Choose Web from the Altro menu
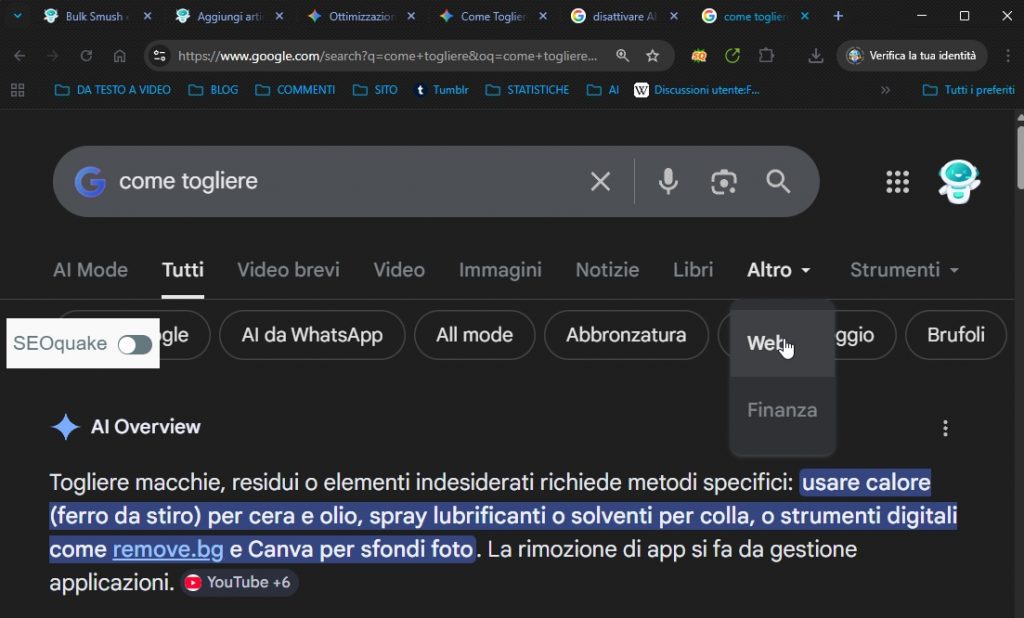 [x=782, y=342]
